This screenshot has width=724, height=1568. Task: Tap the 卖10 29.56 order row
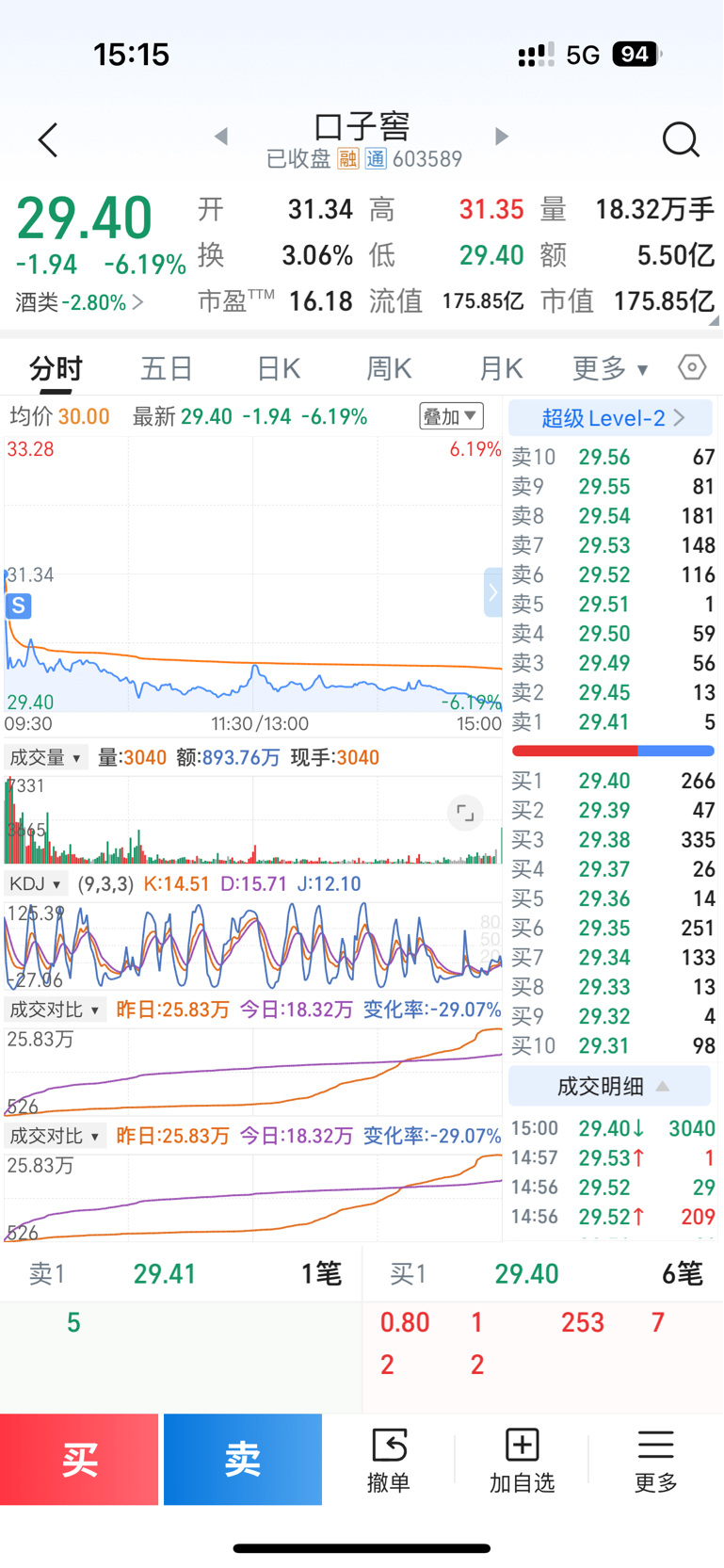click(613, 457)
